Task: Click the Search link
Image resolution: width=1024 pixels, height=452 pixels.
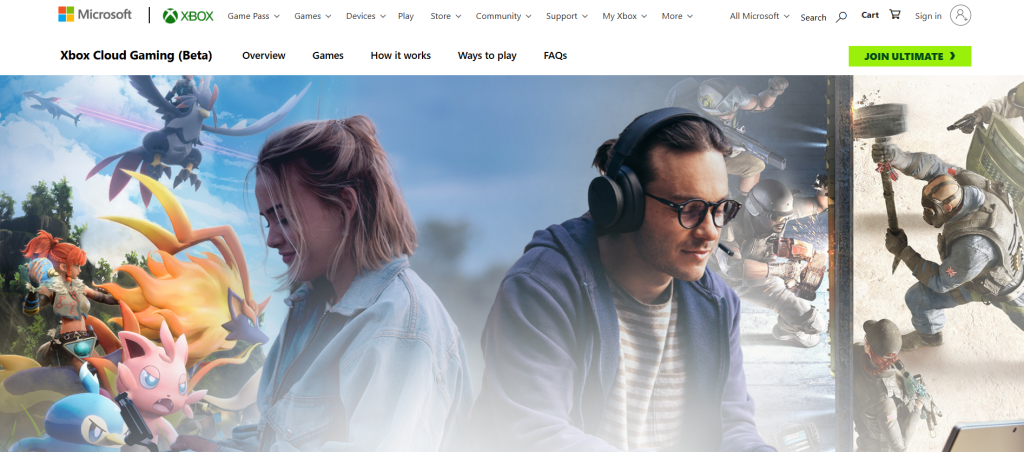Action: (813, 18)
